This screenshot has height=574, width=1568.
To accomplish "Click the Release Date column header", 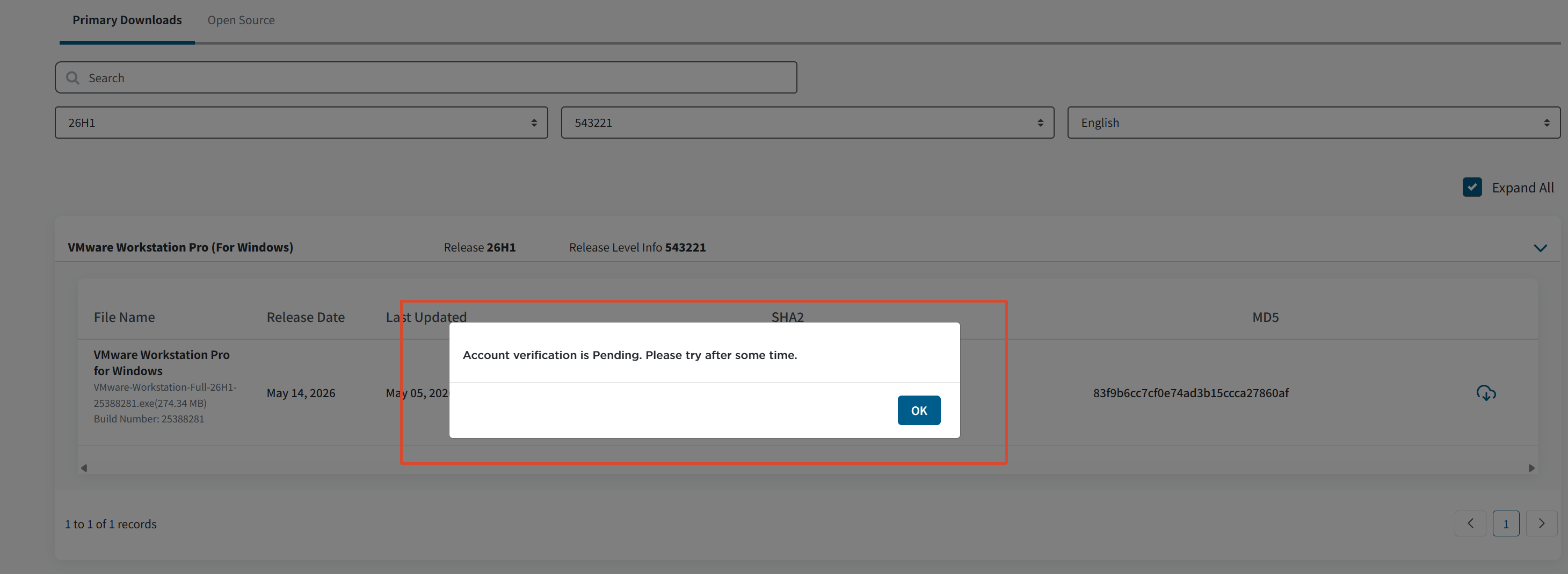I will click(x=306, y=317).
